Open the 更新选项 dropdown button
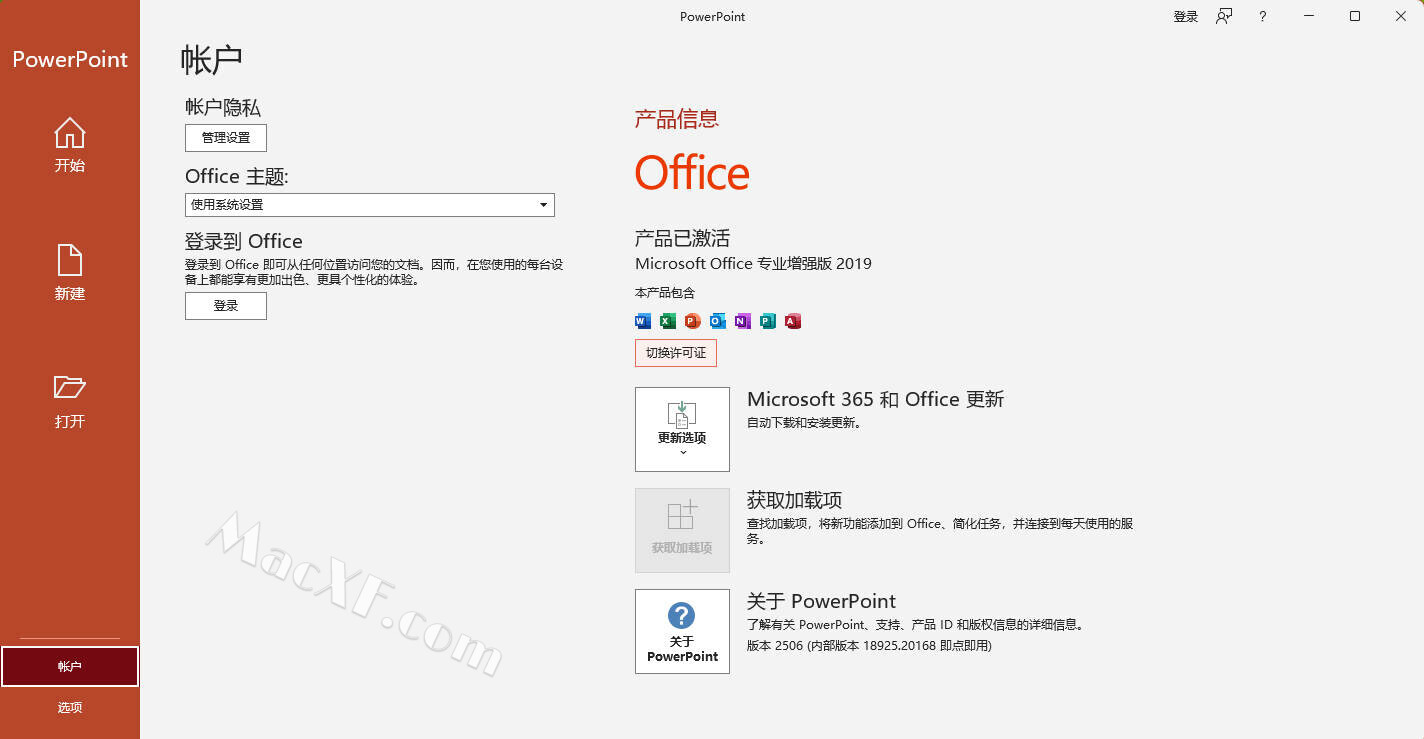Image resolution: width=1424 pixels, height=739 pixels. [x=682, y=430]
